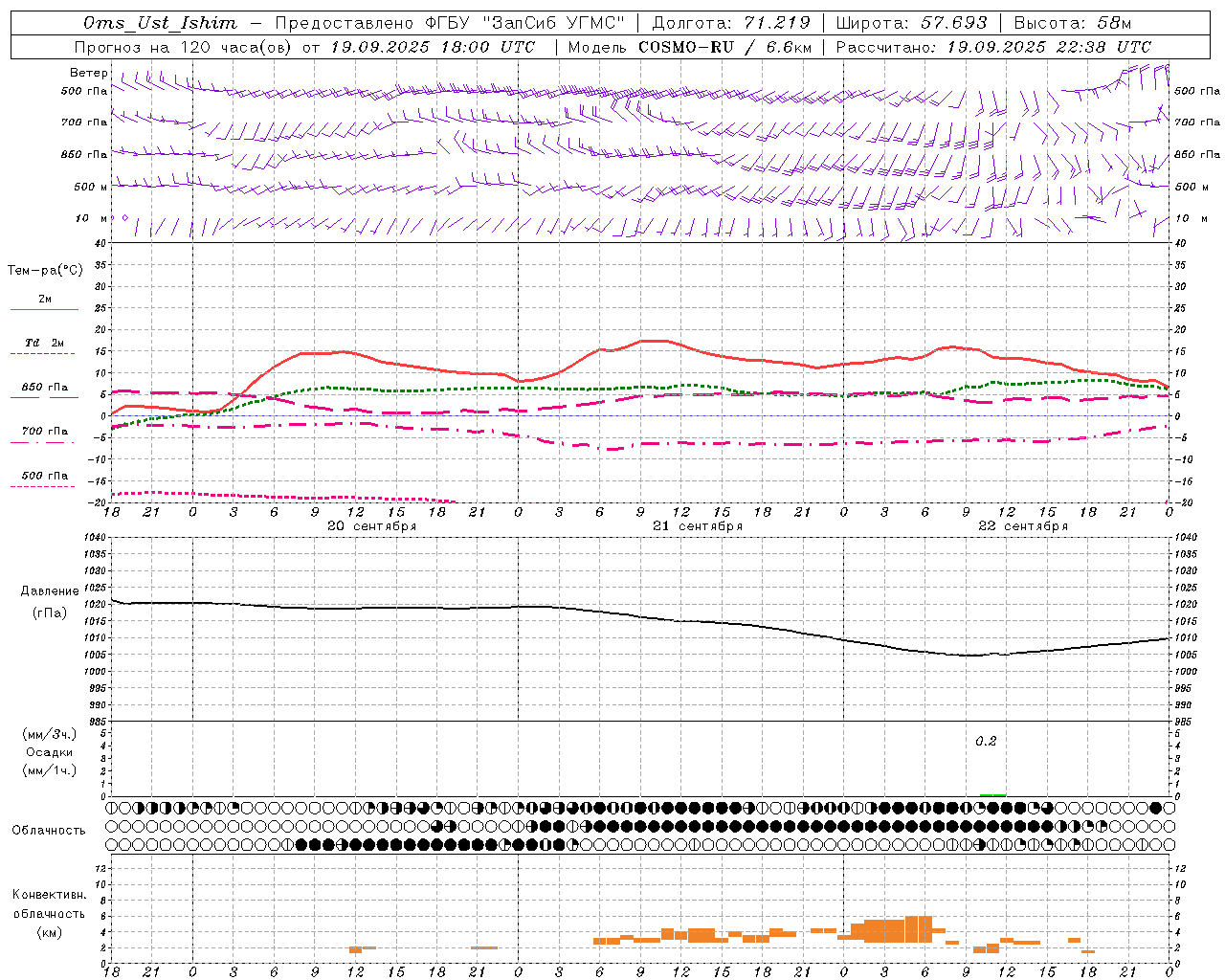The image size is (1225, 980).
Task: Click the longitude value Долгота: 71.219
Action: tap(731, 23)
